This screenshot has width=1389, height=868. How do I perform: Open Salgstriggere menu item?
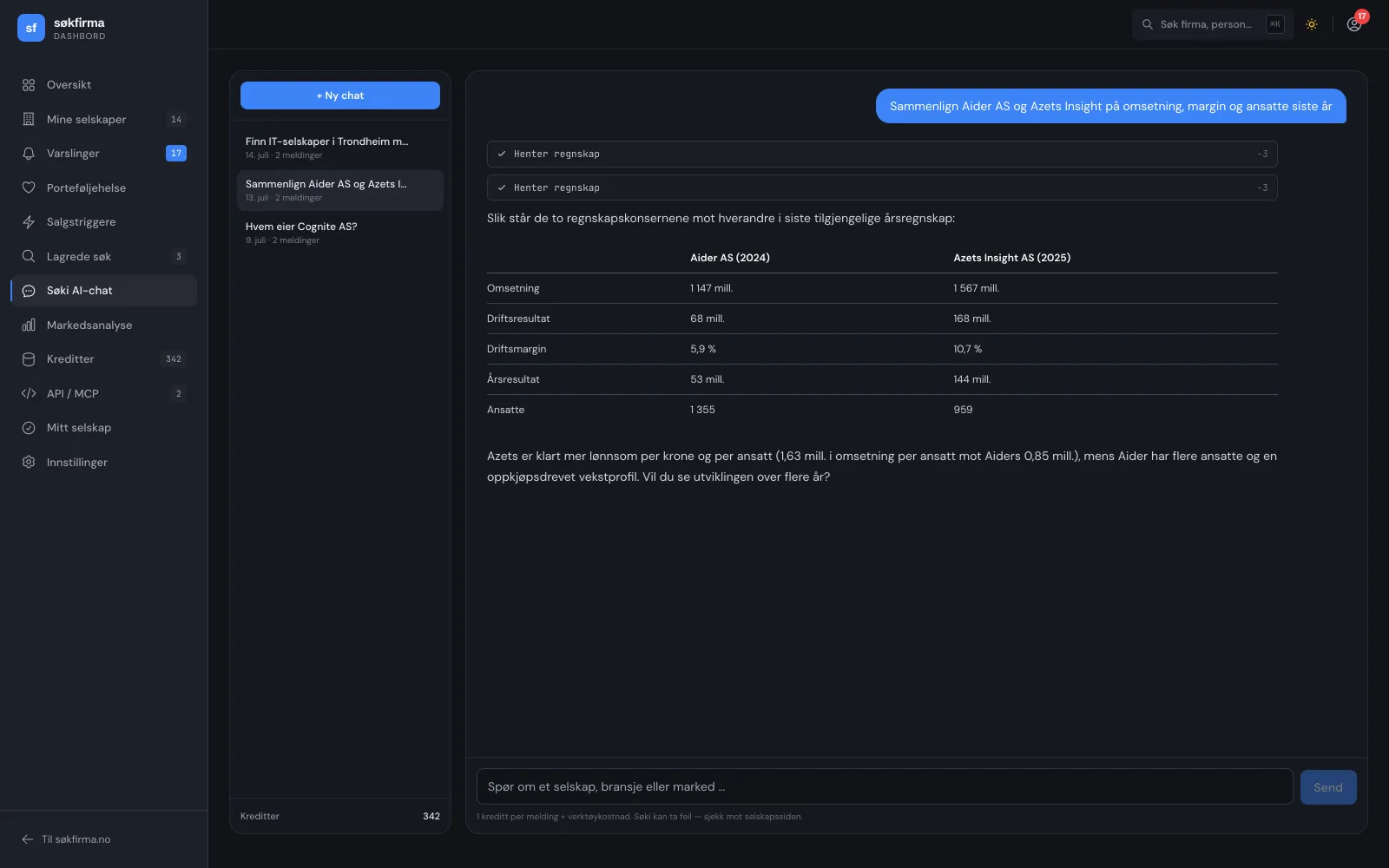click(x=103, y=222)
